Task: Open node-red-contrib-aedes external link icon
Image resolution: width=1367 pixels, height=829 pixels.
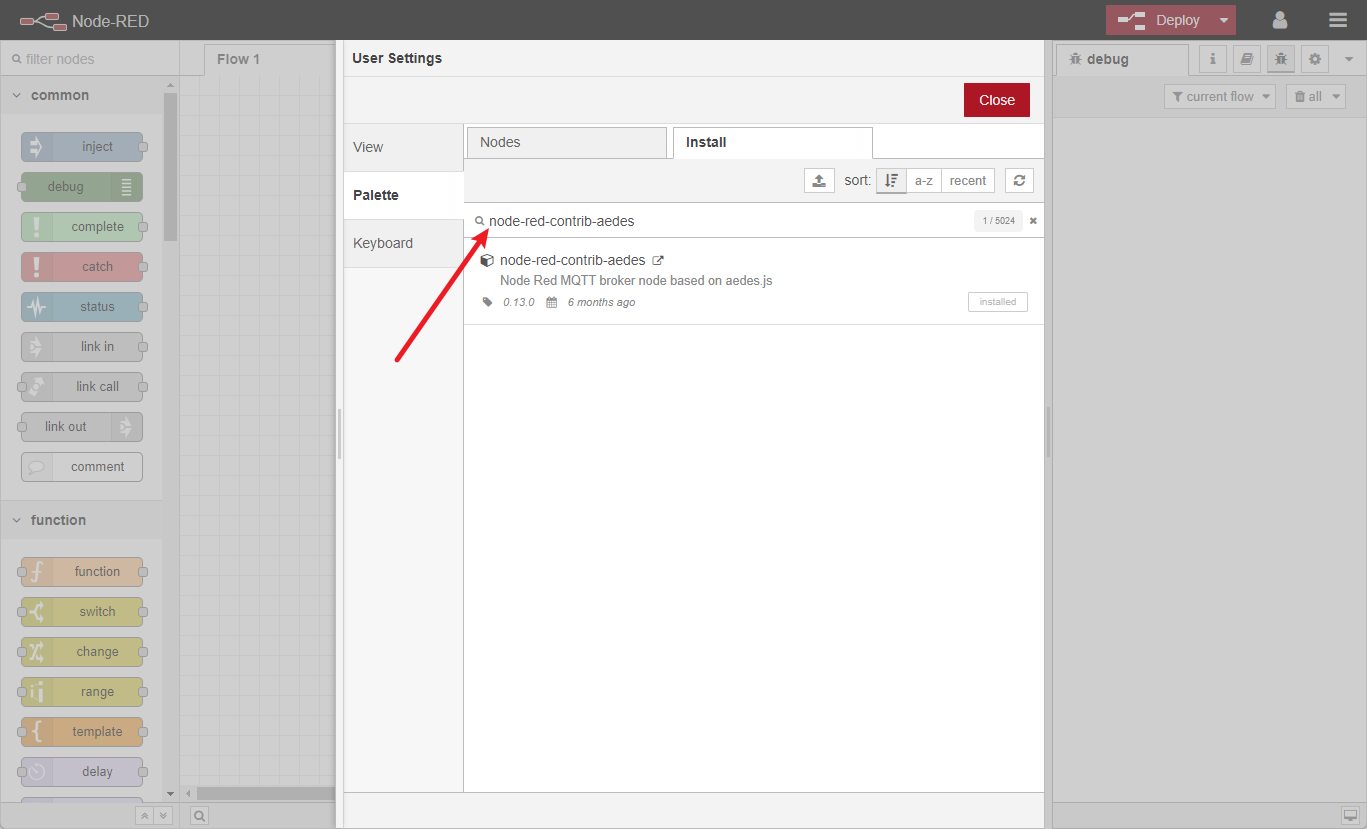Action: point(658,260)
